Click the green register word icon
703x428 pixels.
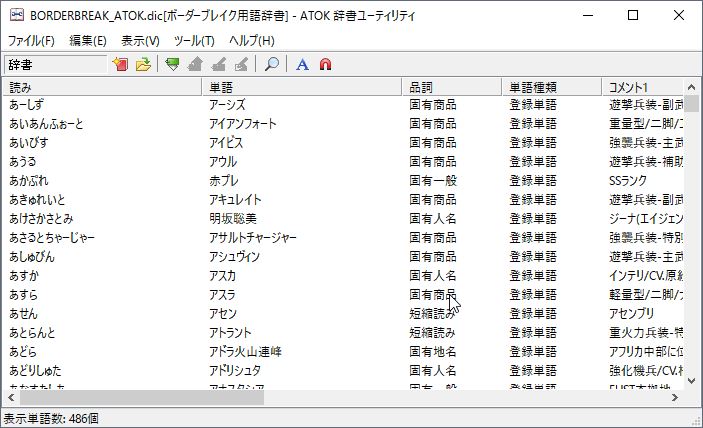tap(172, 64)
